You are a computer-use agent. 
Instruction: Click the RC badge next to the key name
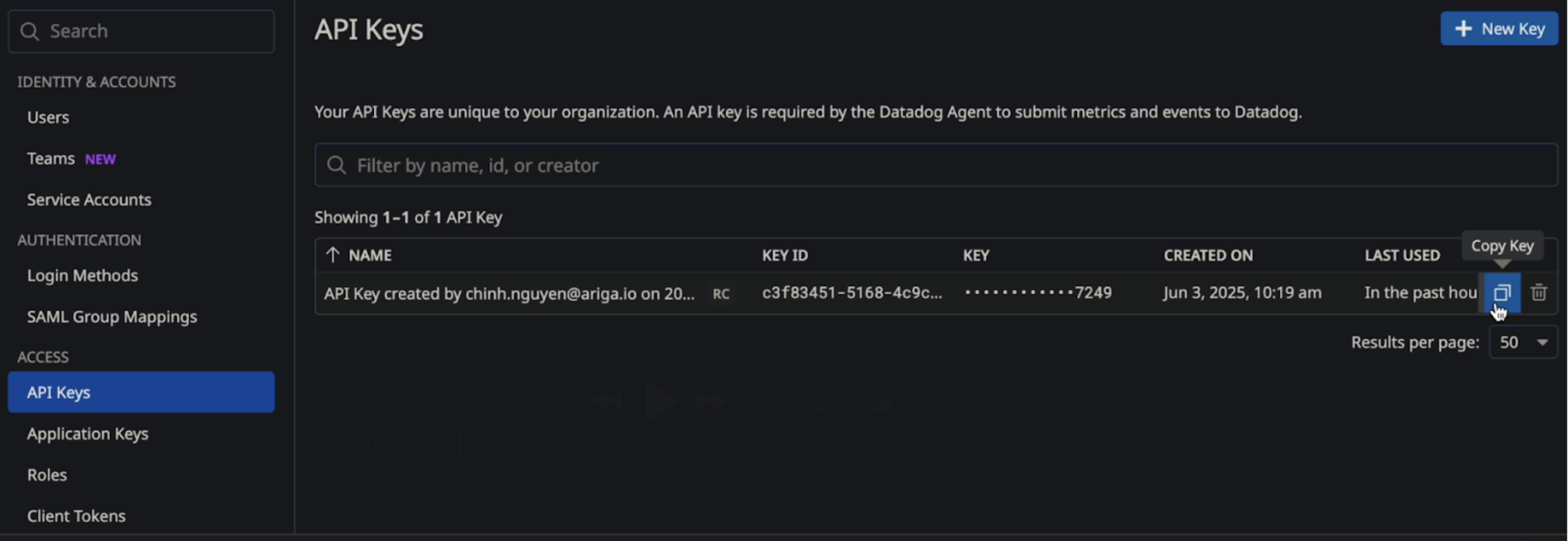pos(721,294)
